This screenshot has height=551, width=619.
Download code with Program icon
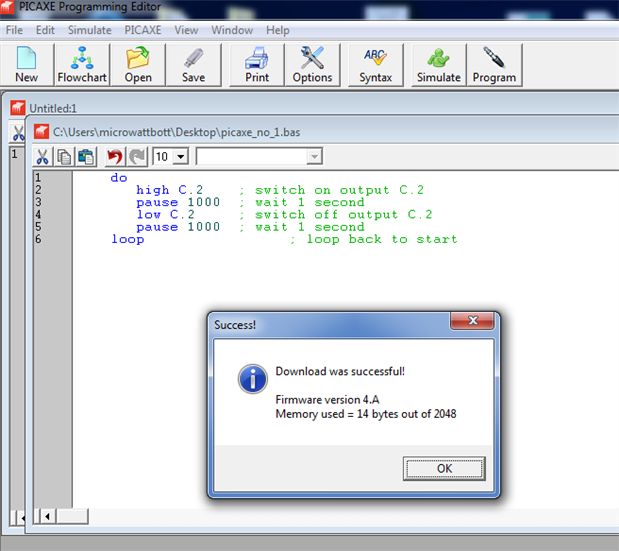[494, 65]
